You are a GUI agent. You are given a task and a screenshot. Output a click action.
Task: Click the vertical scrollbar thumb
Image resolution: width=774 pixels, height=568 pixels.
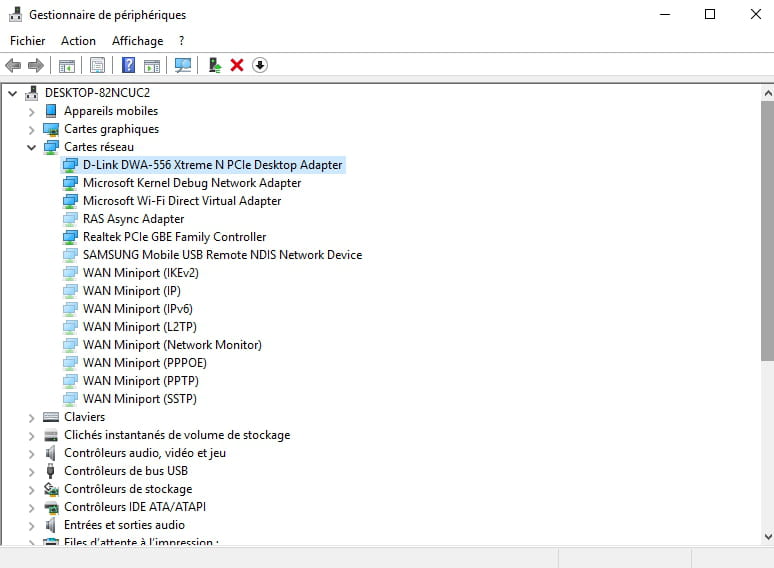tap(768, 231)
